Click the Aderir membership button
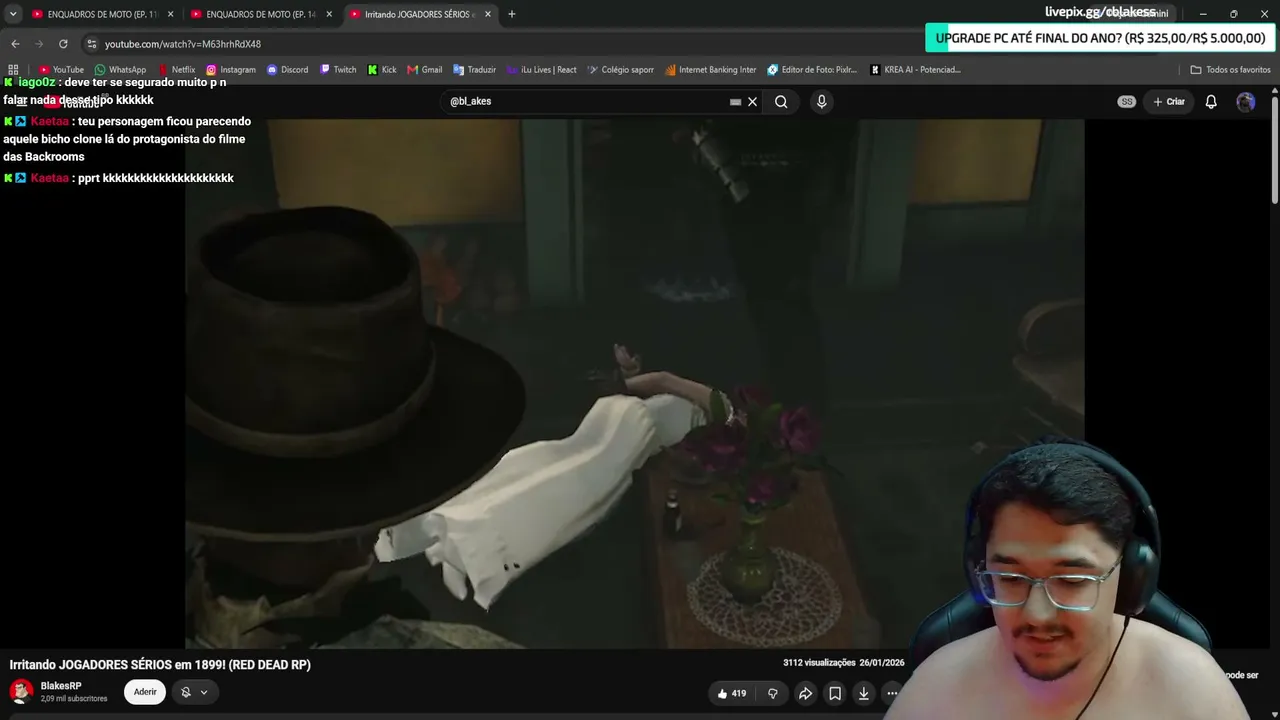The height and width of the screenshot is (720, 1280). click(145, 692)
